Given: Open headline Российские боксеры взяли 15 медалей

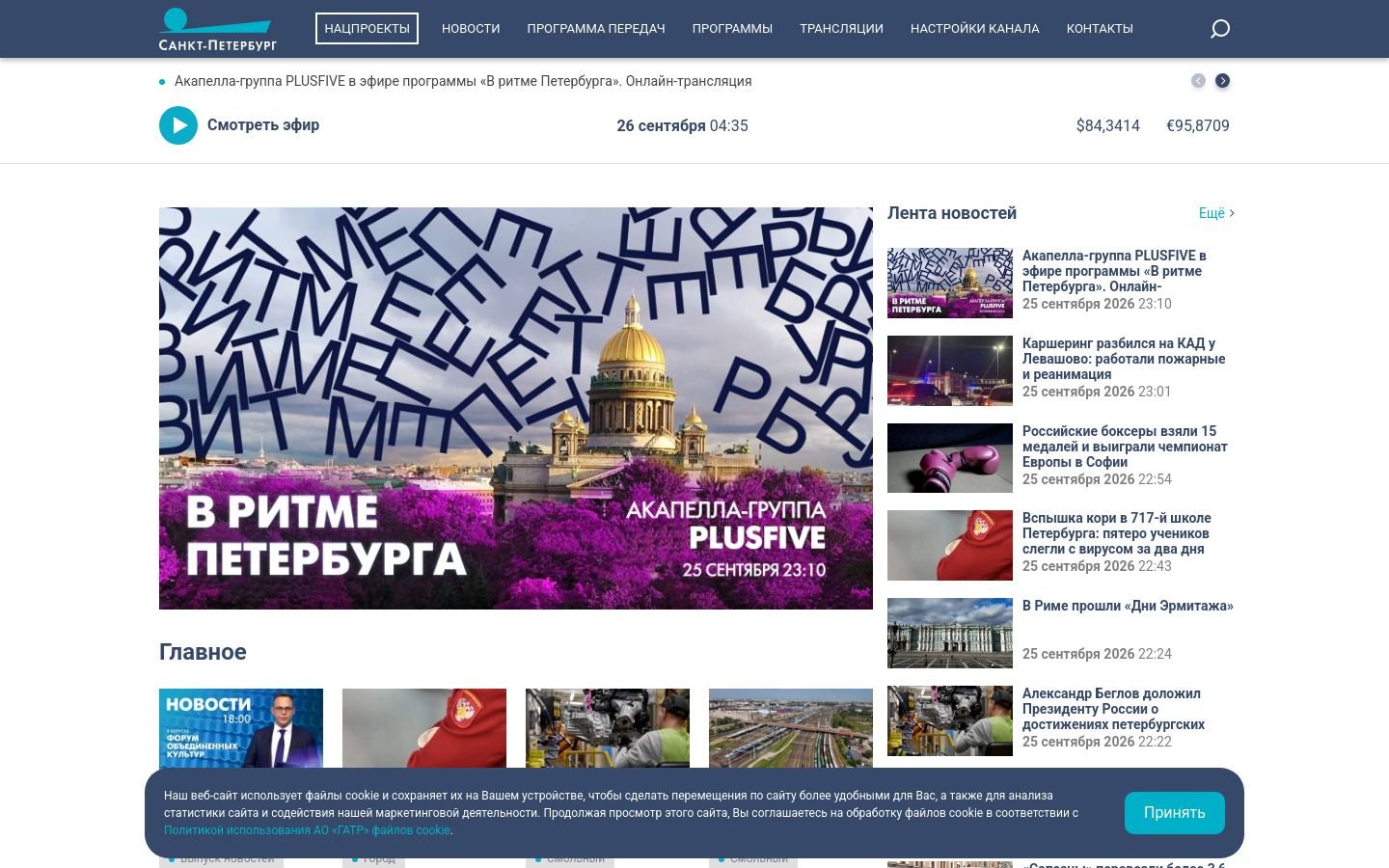Looking at the screenshot, I should click(1125, 447).
